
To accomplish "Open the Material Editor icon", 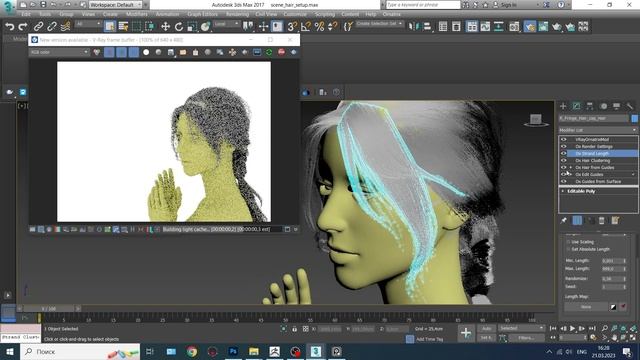I will 514,27.
